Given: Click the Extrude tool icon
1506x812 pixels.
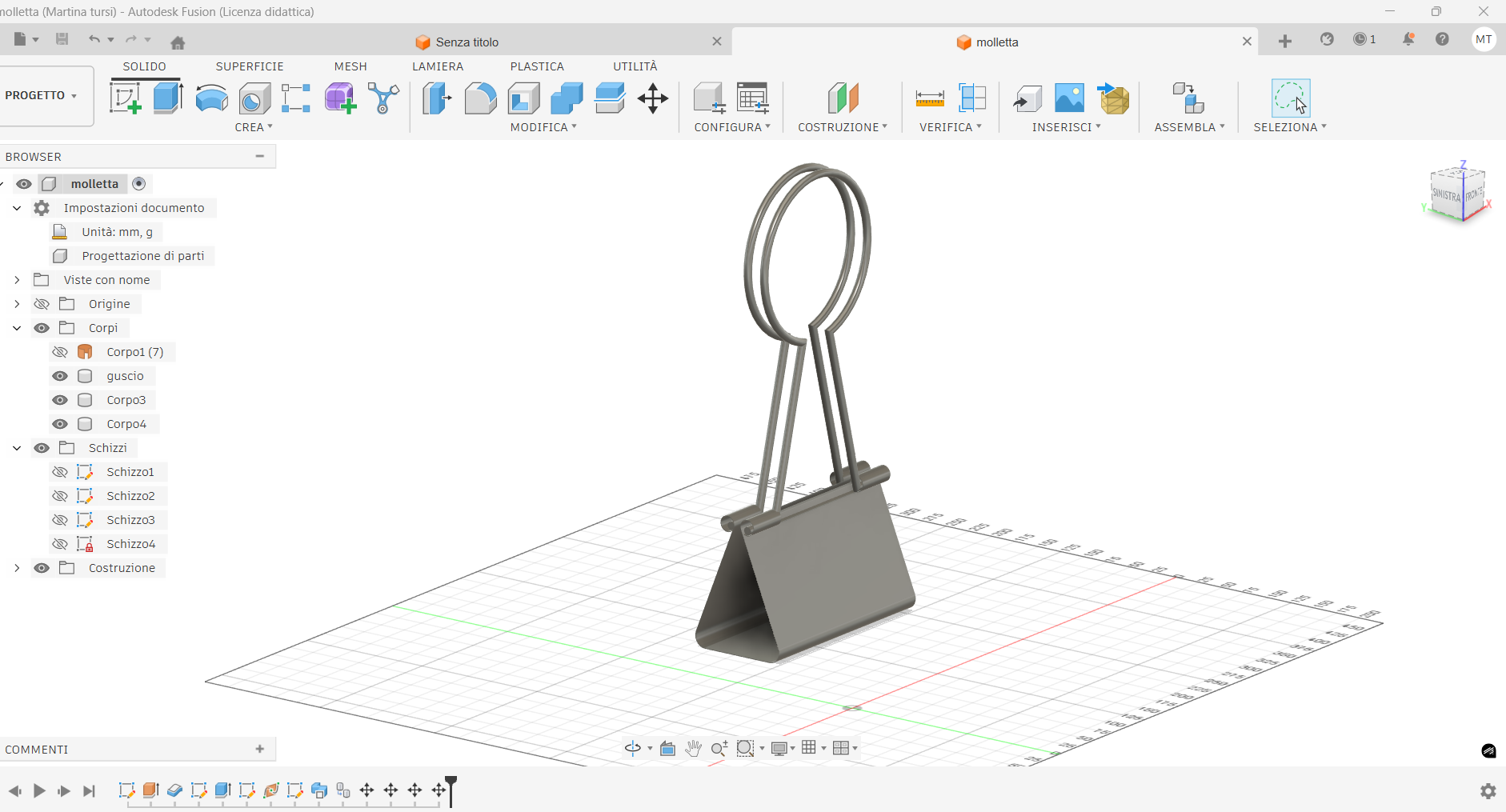Looking at the screenshot, I should 168,98.
